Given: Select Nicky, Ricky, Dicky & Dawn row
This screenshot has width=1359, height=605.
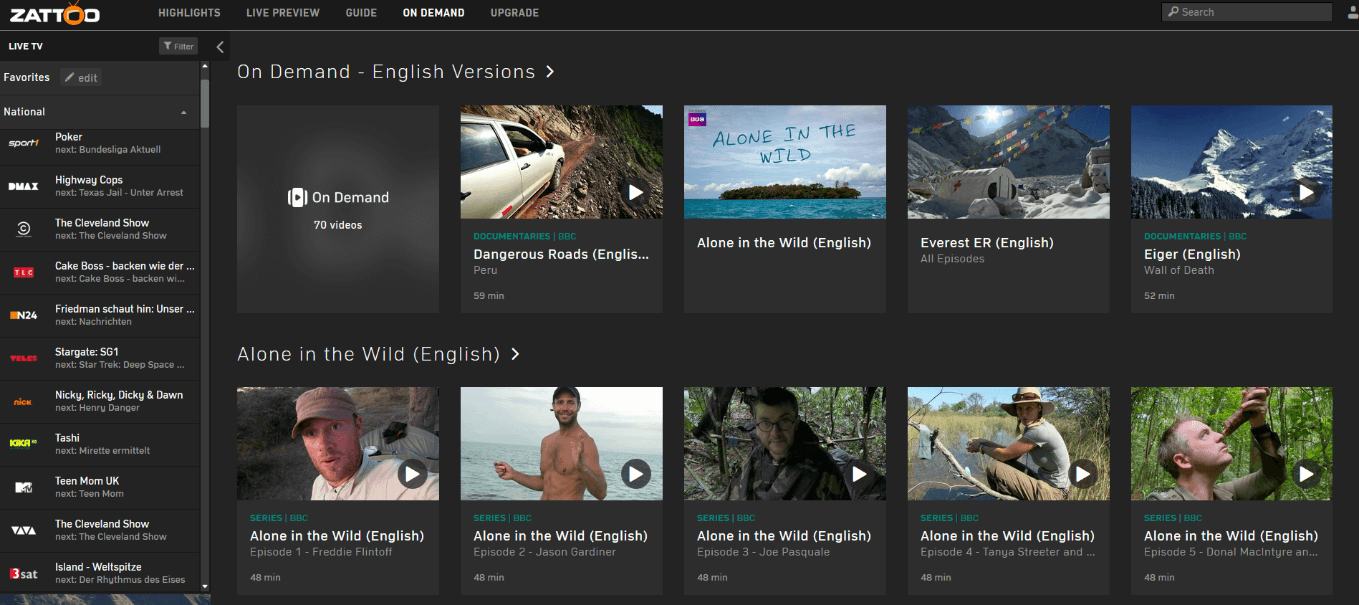Looking at the screenshot, I should click(x=100, y=401).
